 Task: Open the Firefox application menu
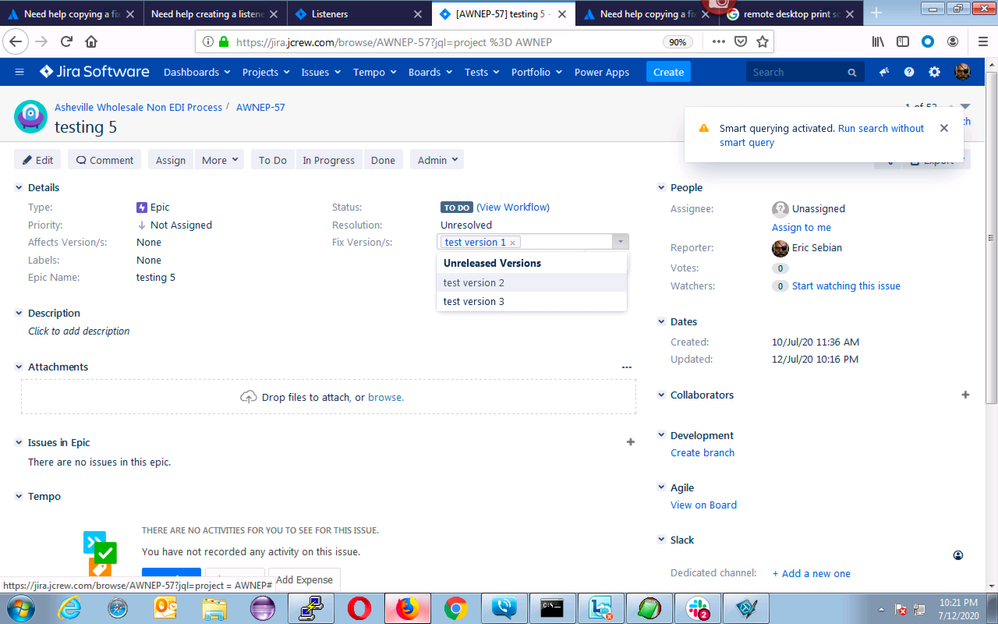pos(983,42)
